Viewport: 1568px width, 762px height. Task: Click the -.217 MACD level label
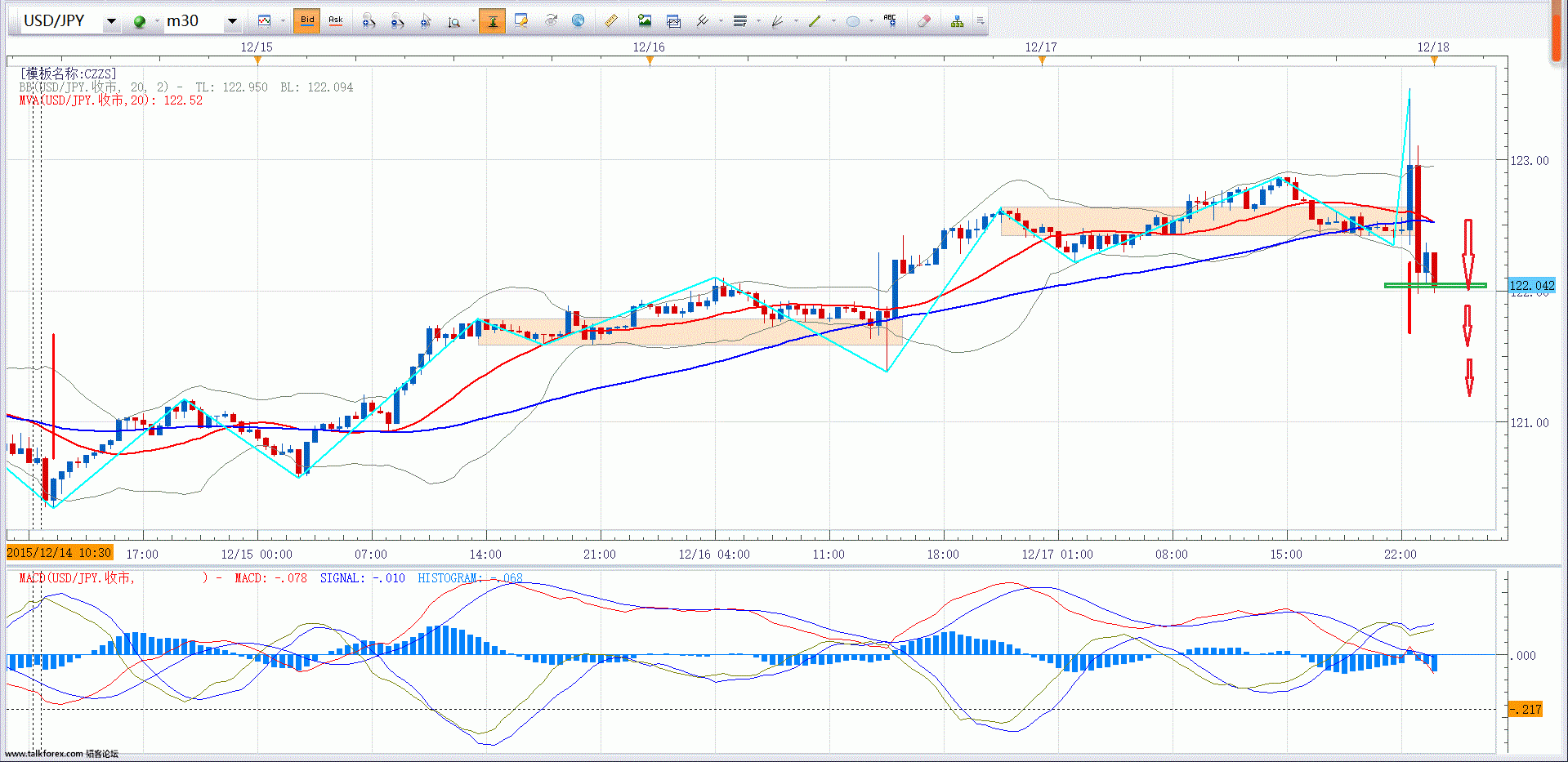tap(1526, 709)
